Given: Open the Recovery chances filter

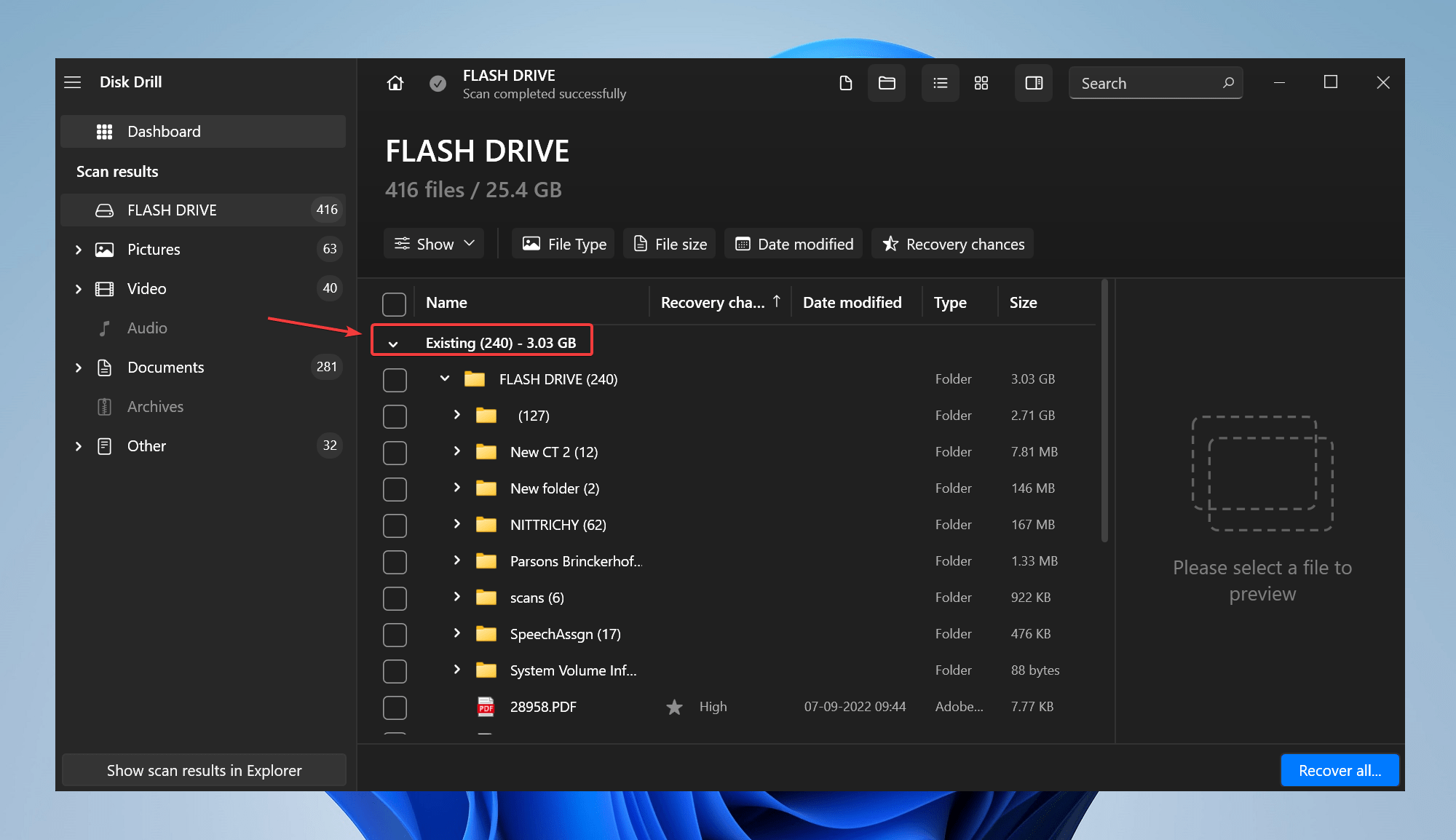Looking at the screenshot, I should point(953,244).
